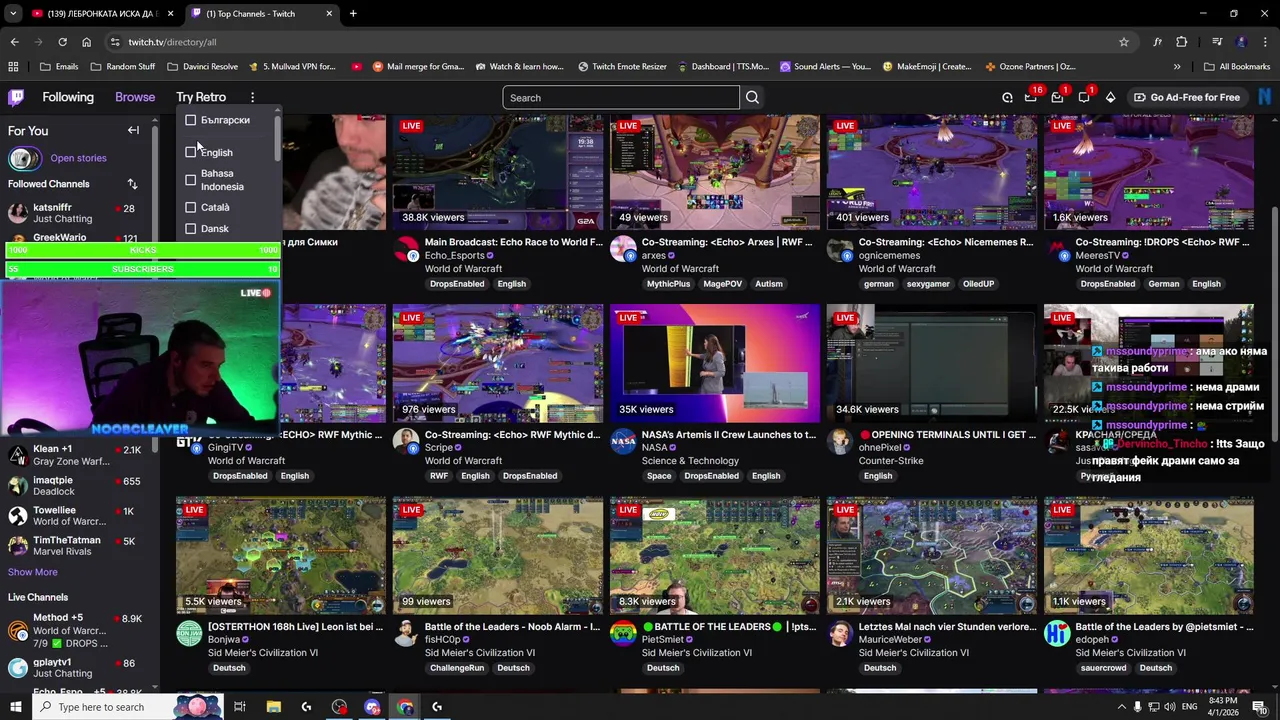The height and width of the screenshot is (720, 1280).
Task: Open Echo_Esports channel link
Action: pyautogui.click(x=454, y=255)
